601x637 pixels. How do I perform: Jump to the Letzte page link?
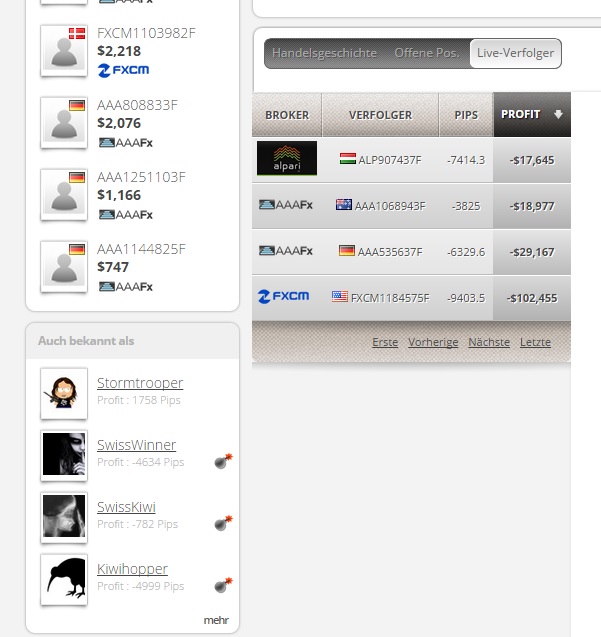pos(536,342)
